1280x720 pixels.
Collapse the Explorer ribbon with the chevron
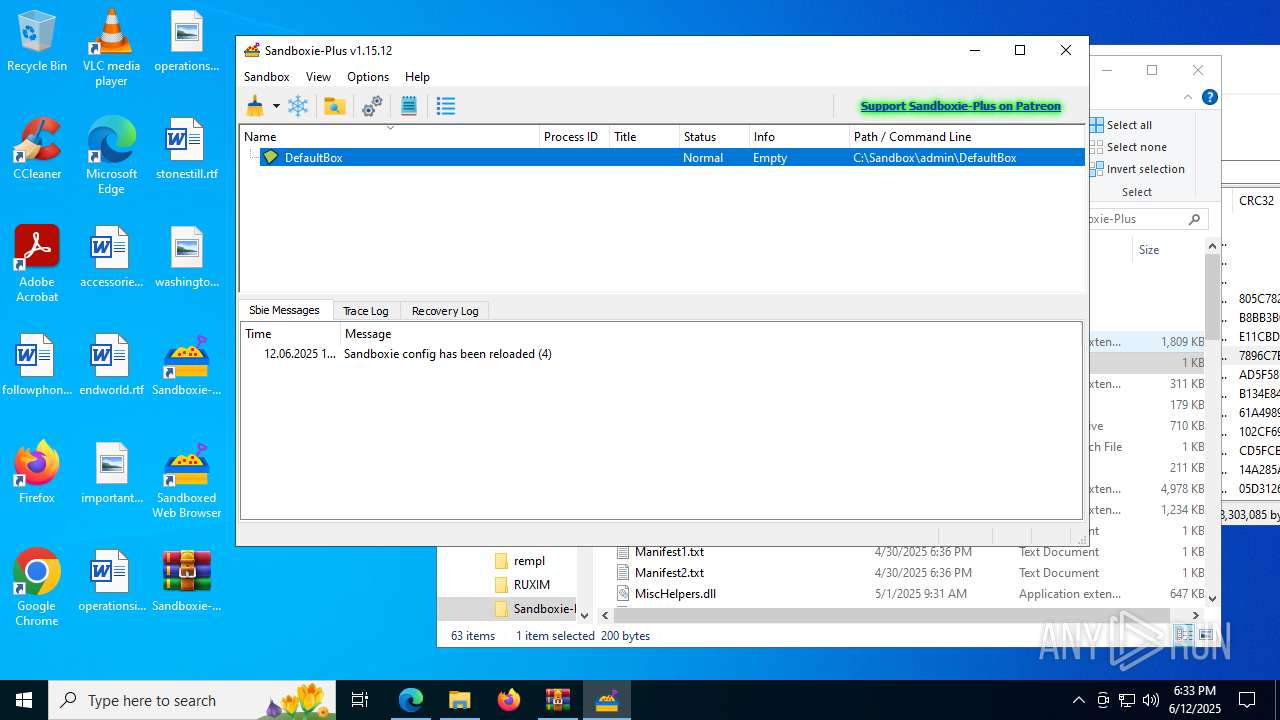coord(1188,97)
